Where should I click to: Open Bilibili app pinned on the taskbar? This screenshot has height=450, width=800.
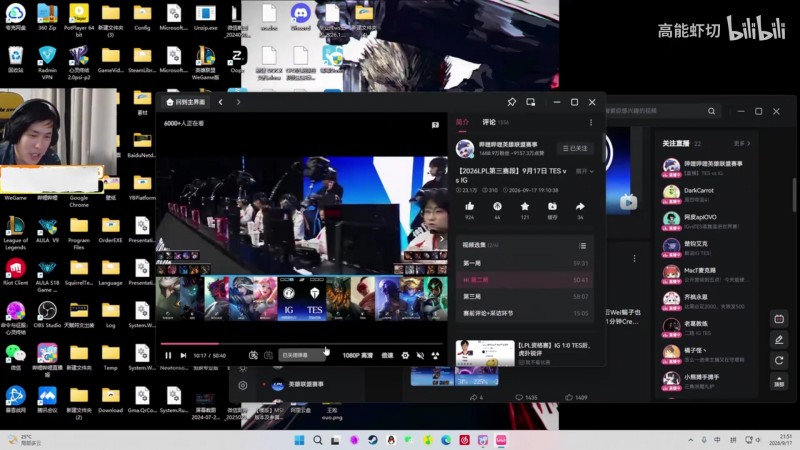click(x=502, y=440)
